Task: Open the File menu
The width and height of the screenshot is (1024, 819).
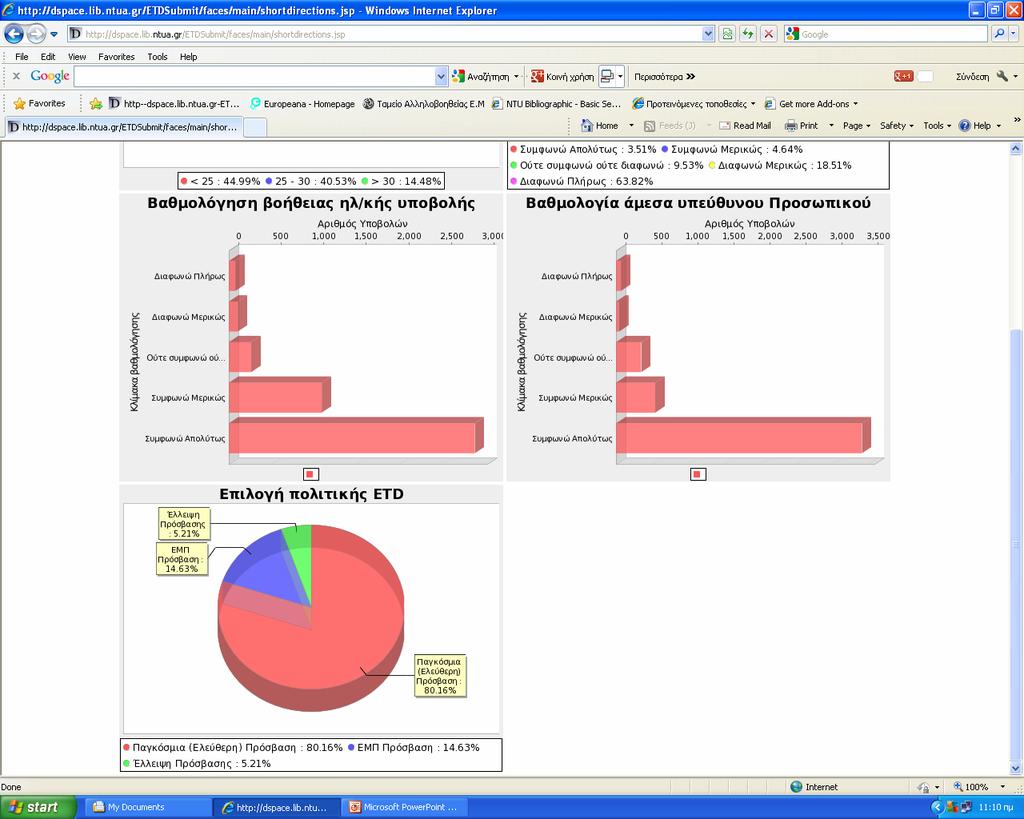Action: [22, 57]
